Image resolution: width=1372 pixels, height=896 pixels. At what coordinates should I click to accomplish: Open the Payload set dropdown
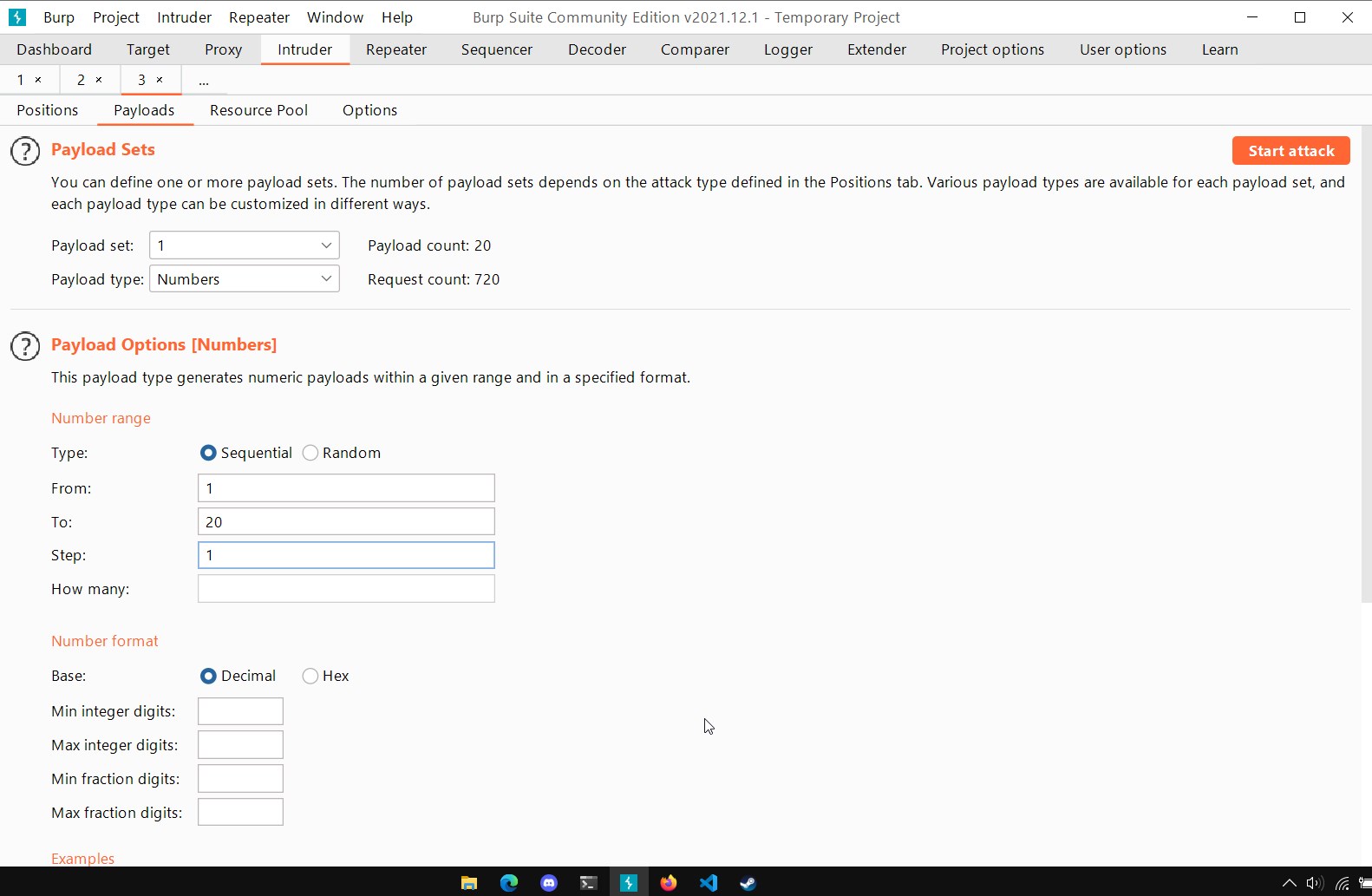coord(245,245)
